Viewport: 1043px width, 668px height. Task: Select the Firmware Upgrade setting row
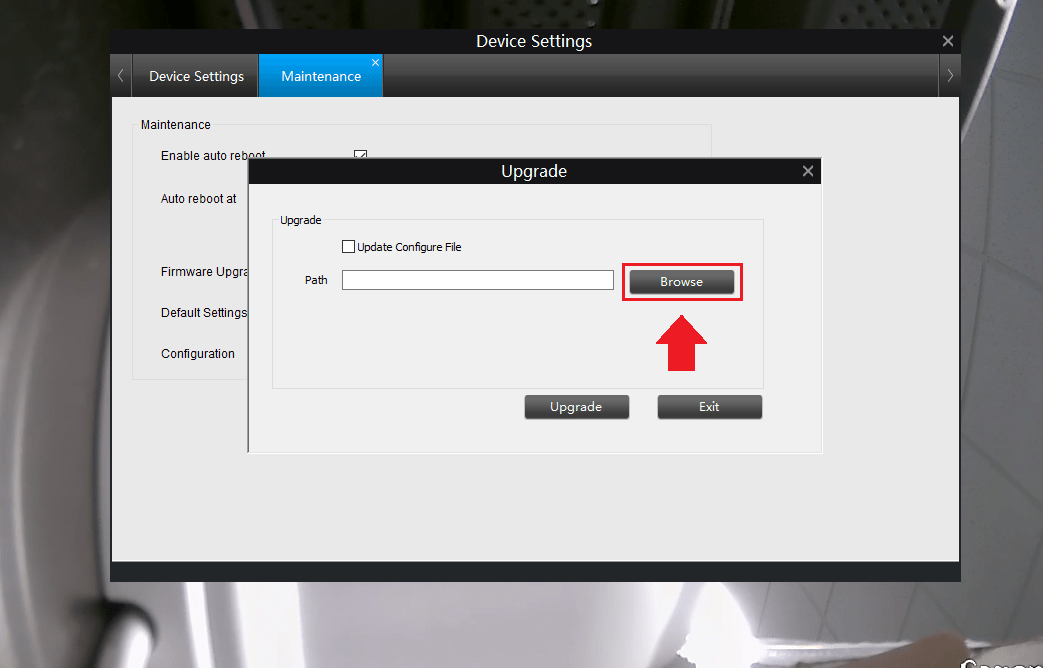click(x=204, y=271)
